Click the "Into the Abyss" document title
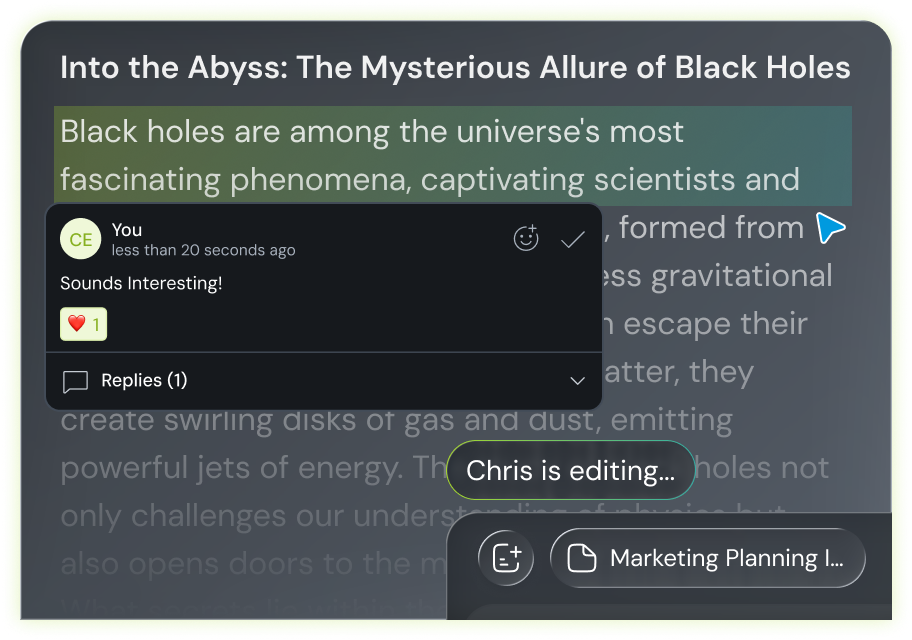This screenshot has width=912, height=640. point(455,68)
